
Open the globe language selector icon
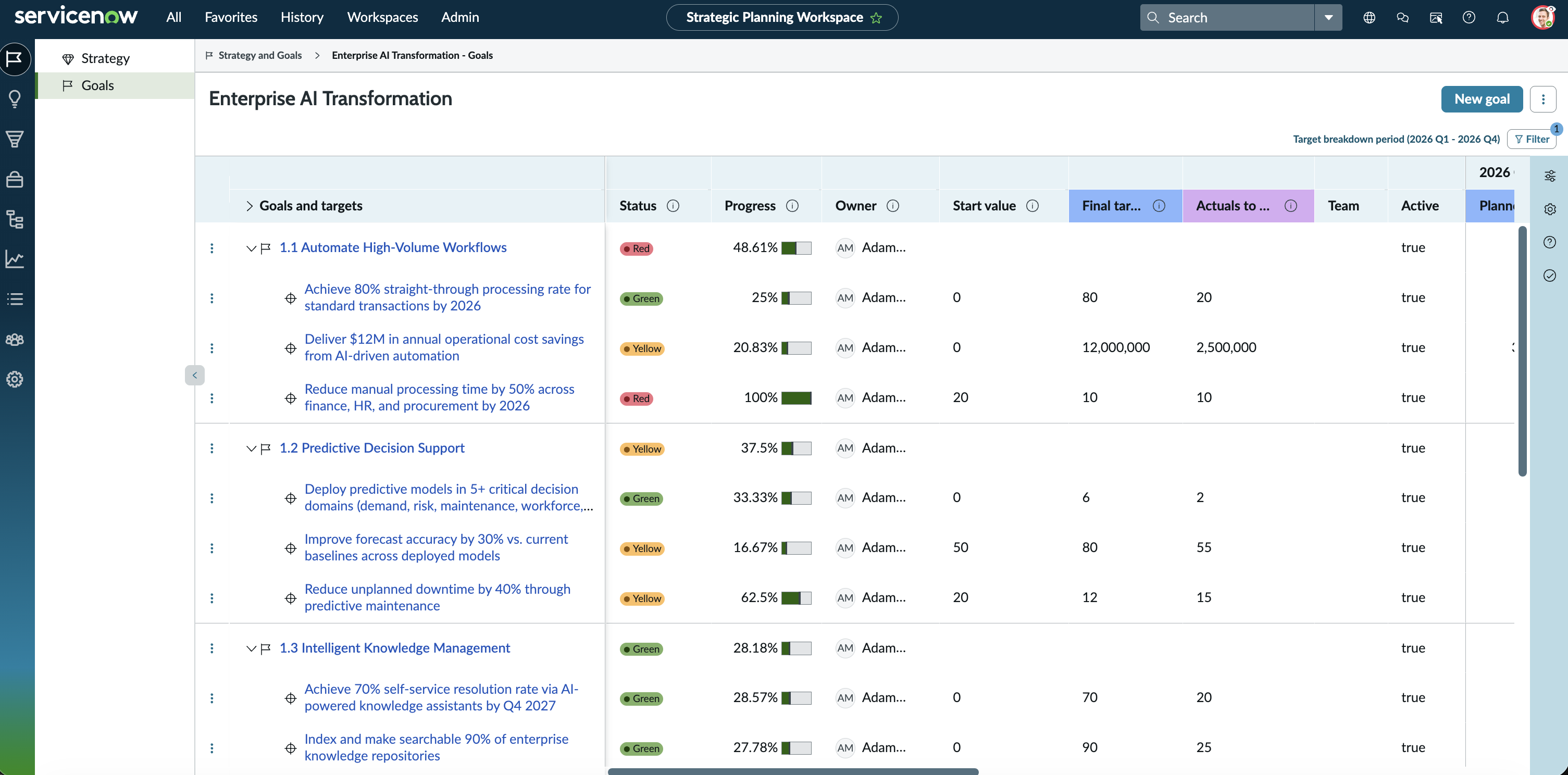pos(1369,18)
